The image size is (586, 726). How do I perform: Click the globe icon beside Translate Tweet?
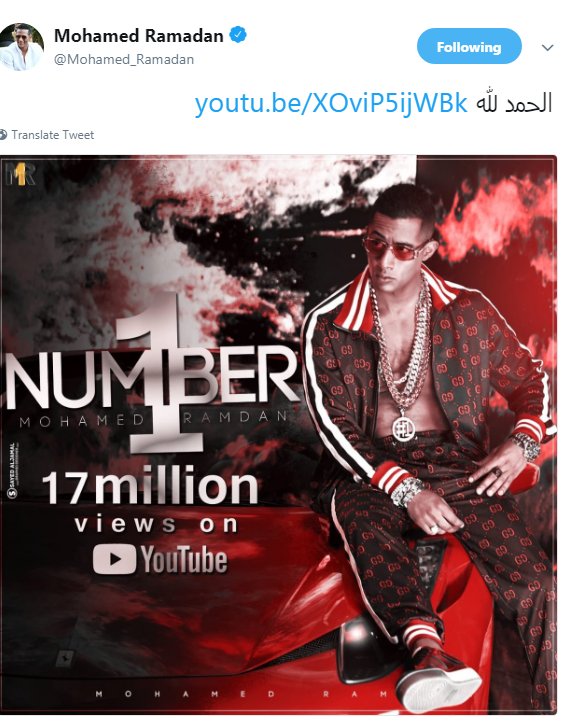[3, 135]
